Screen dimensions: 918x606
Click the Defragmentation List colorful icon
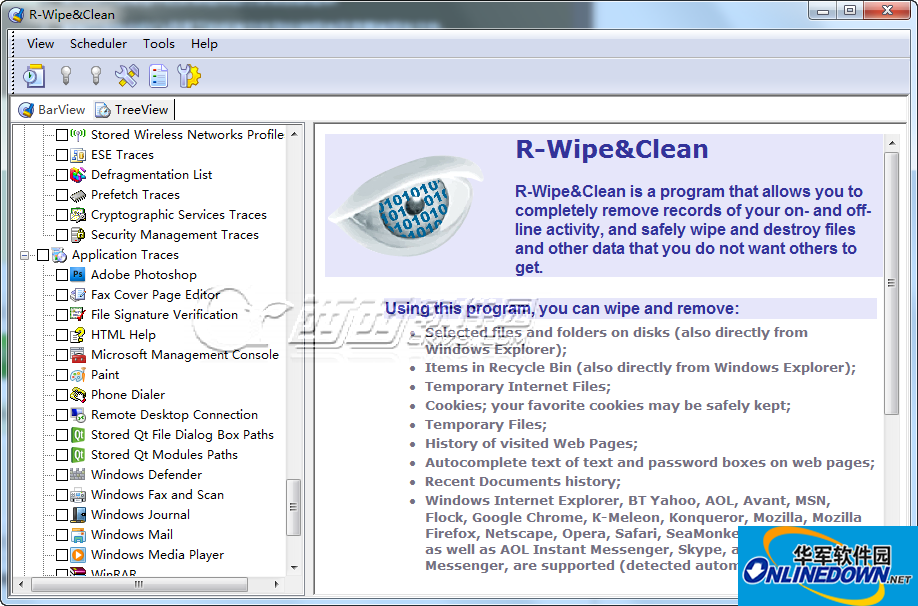[78, 174]
